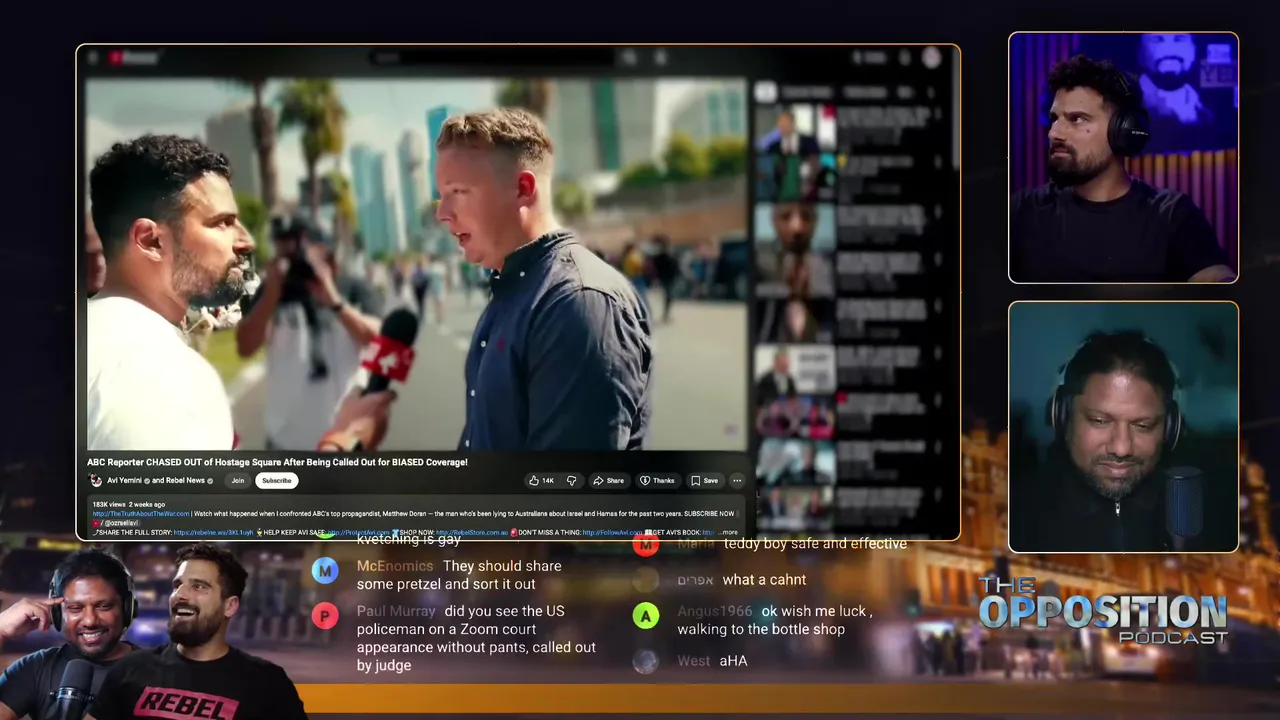Image resolution: width=1280 pixels, height=720 pixels.
Task: Click the '183K views 2 weeks ago' text
Action: click(129, 505)
